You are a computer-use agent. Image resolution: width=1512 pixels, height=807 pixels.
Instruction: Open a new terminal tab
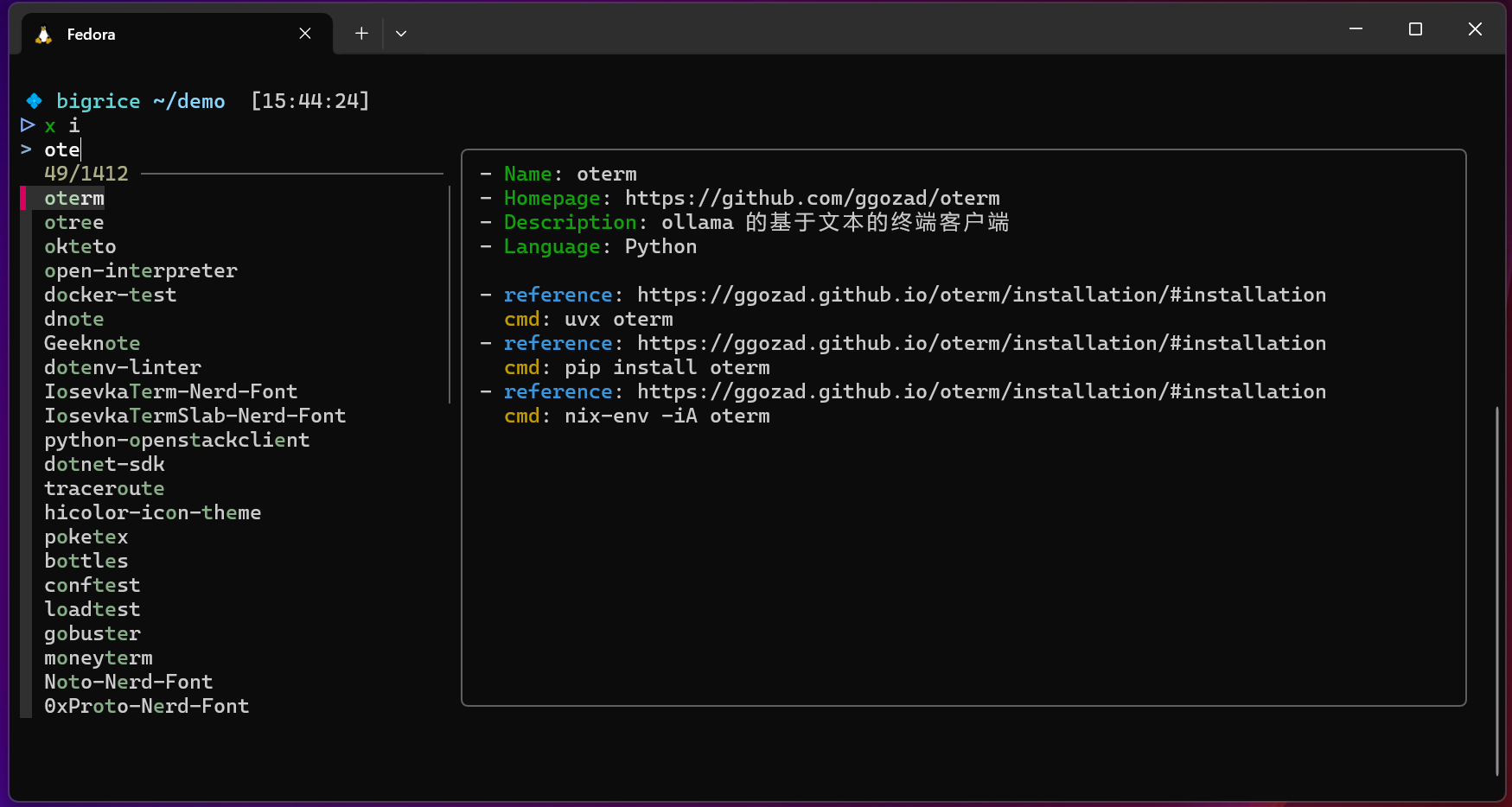coord(361,34)
